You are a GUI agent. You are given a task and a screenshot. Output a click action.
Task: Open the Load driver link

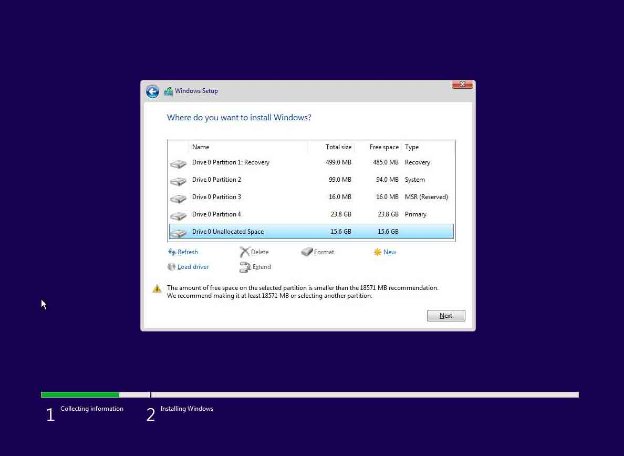coord(193,267)
